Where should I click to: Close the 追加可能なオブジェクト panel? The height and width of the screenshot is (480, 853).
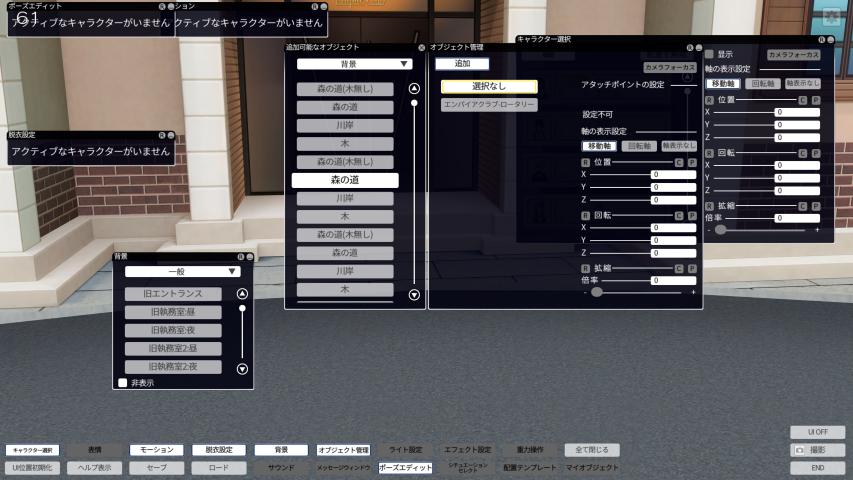pos(420,48)
